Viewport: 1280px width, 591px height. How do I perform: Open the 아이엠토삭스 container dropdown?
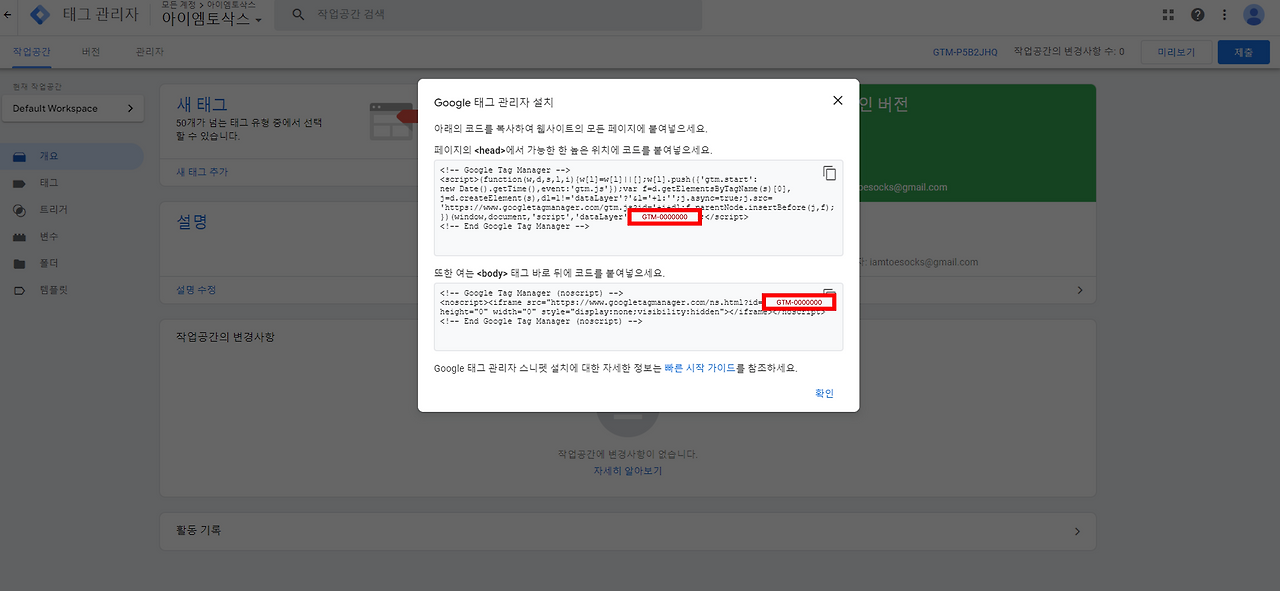click(x=212, y=19)
